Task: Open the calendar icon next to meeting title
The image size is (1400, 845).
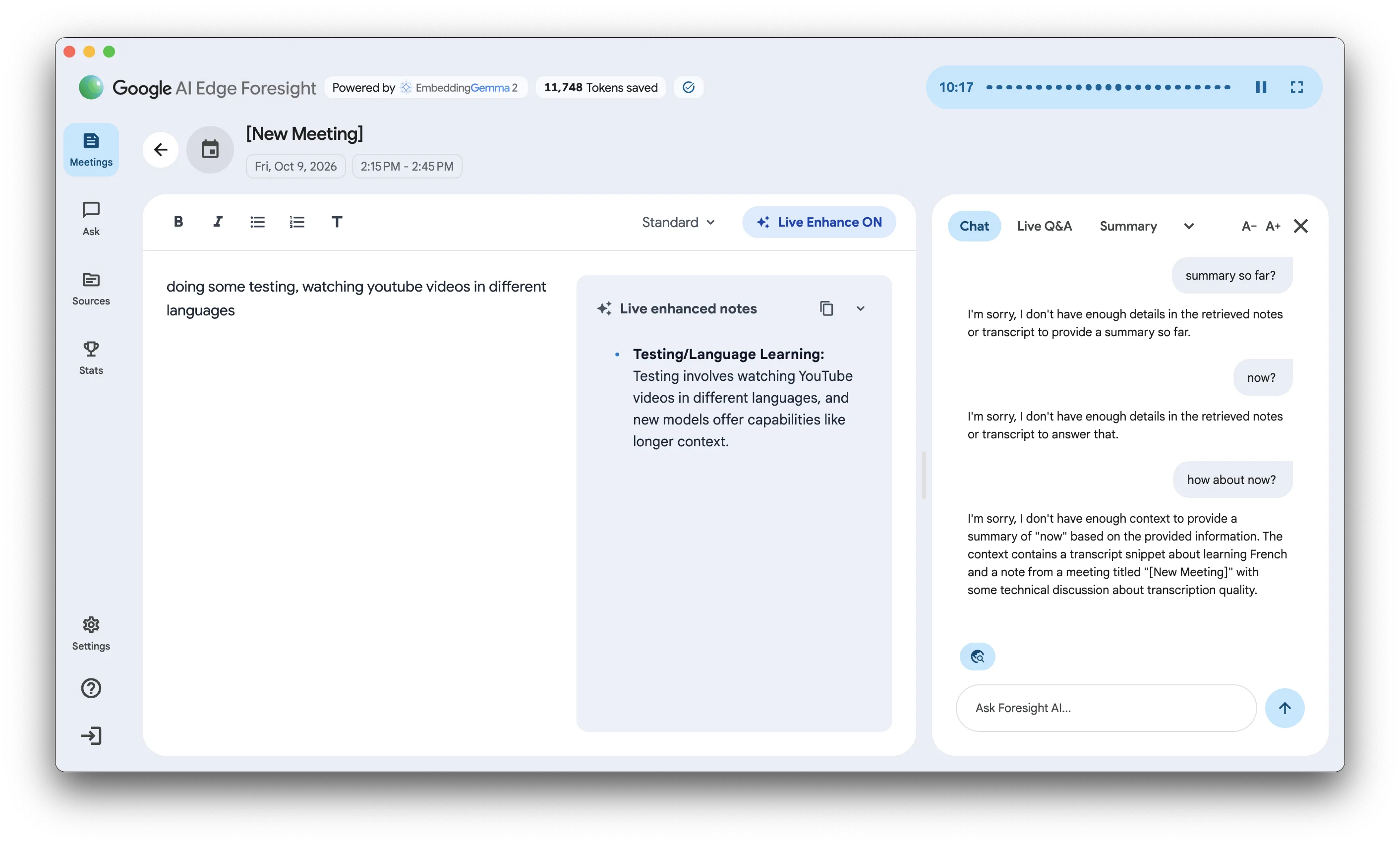Action: click(210, 149)
